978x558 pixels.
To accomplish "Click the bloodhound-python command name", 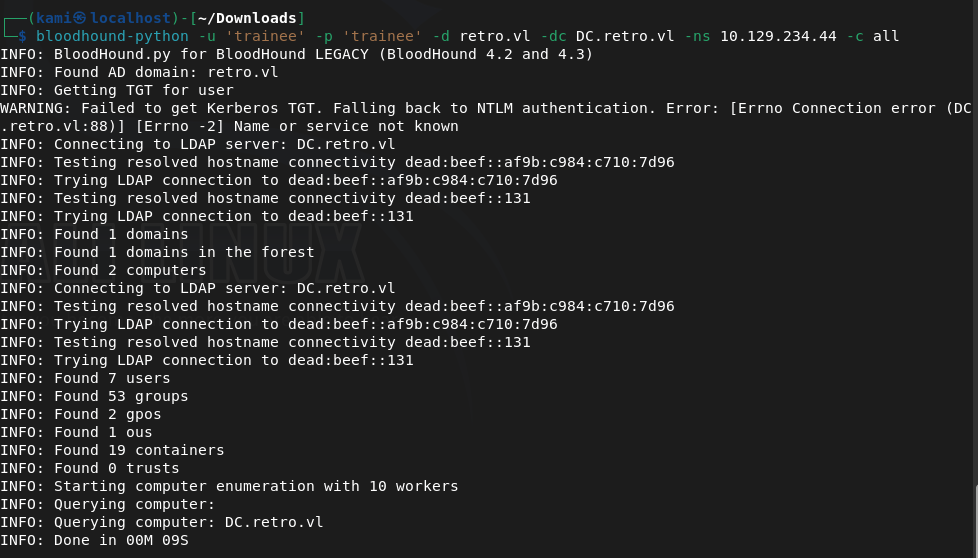I will tap(112, 36).
